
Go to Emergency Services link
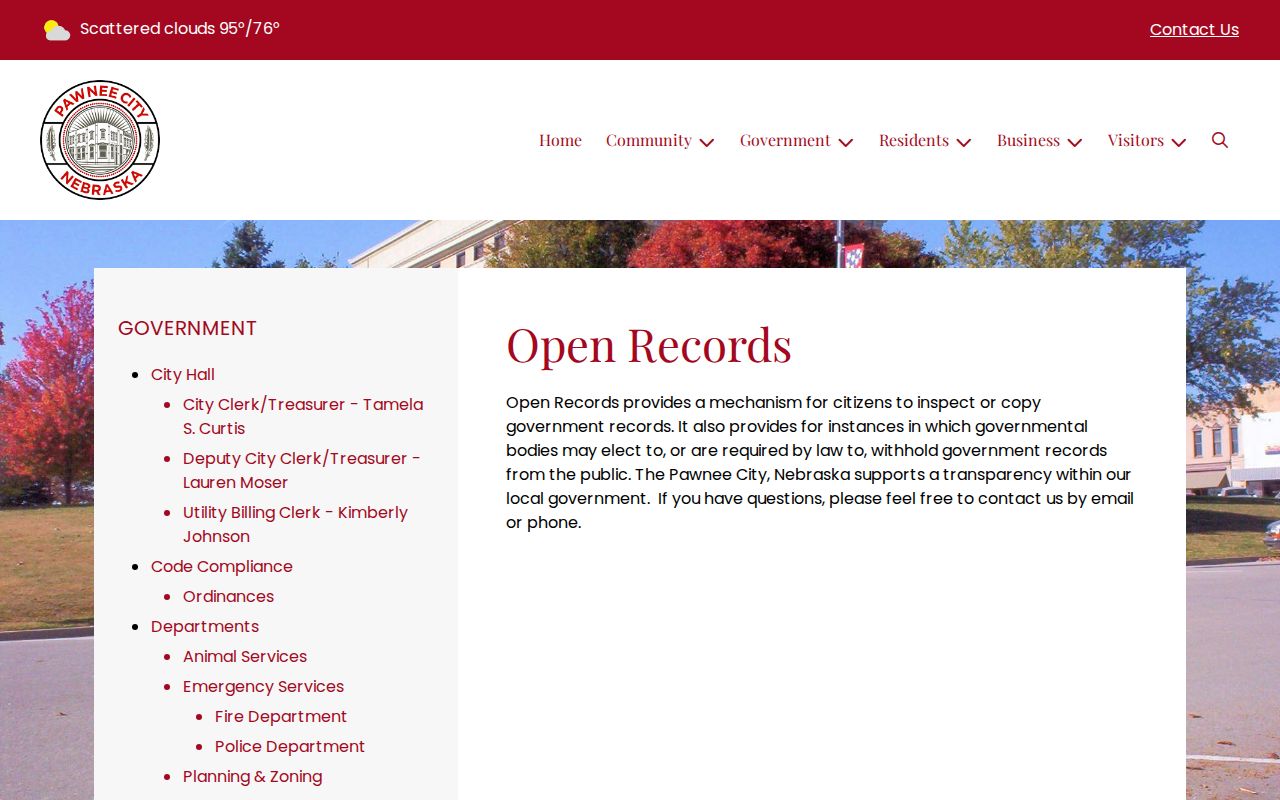(263, 687)
